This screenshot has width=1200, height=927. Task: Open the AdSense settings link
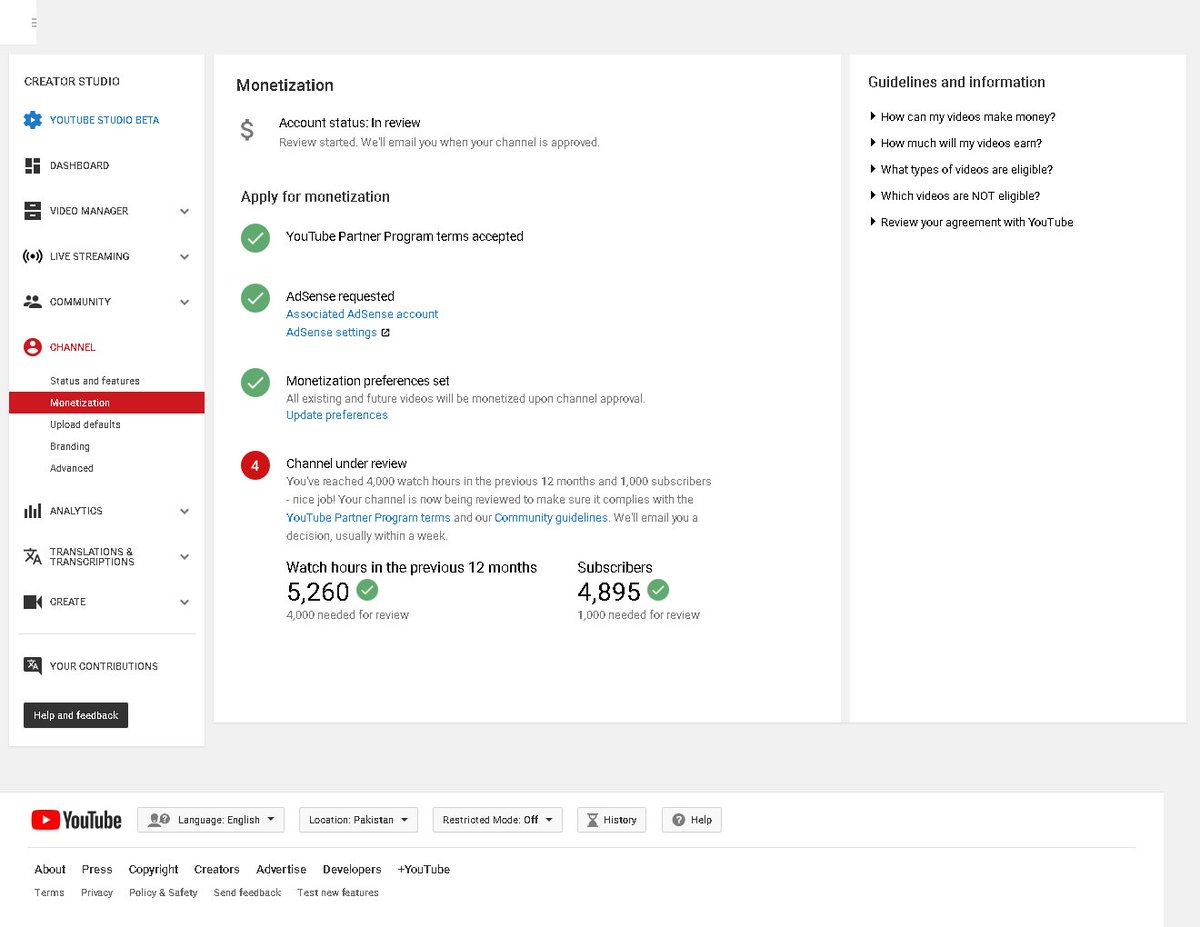[x=332, y=332]
